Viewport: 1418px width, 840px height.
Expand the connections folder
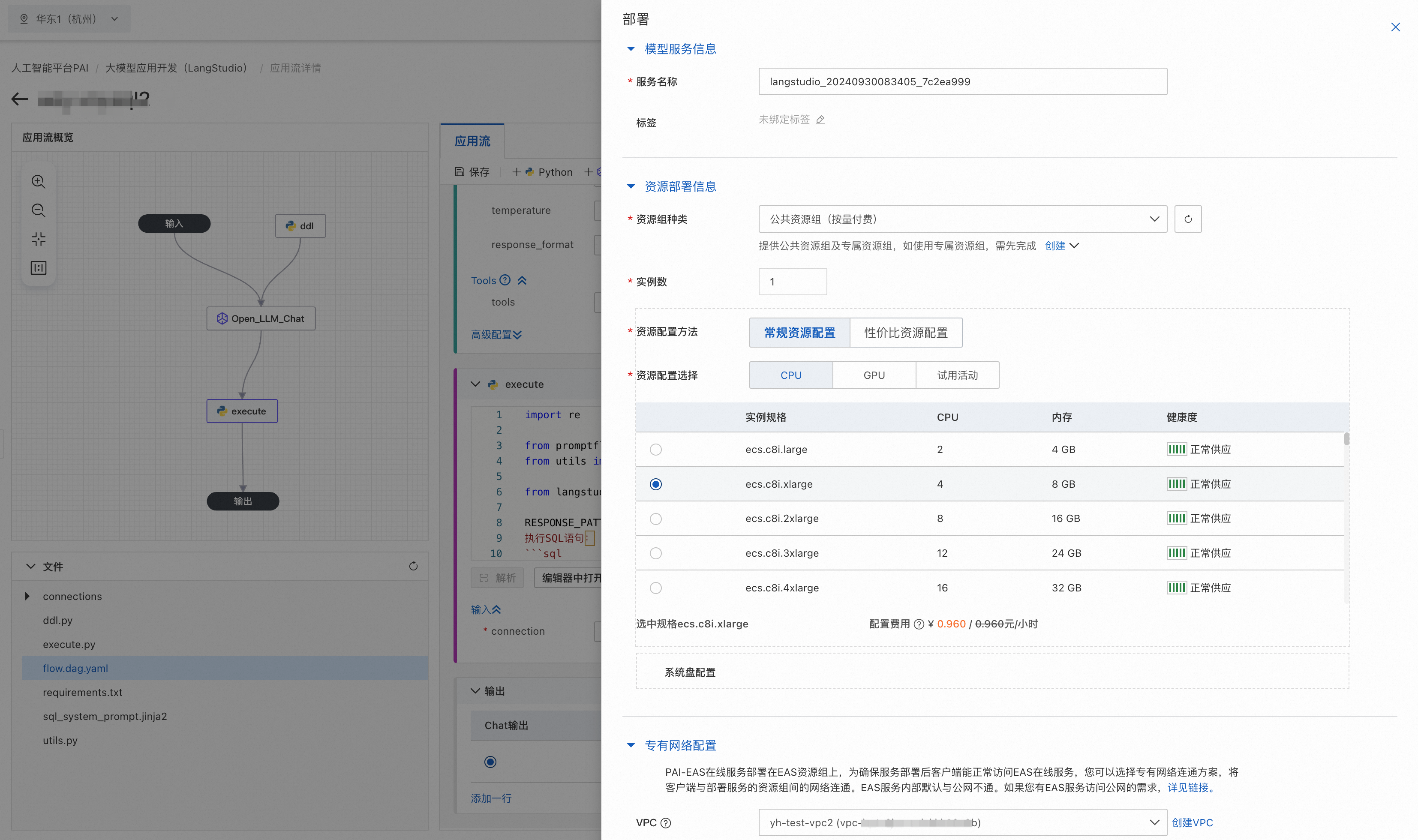pos(27,596)
